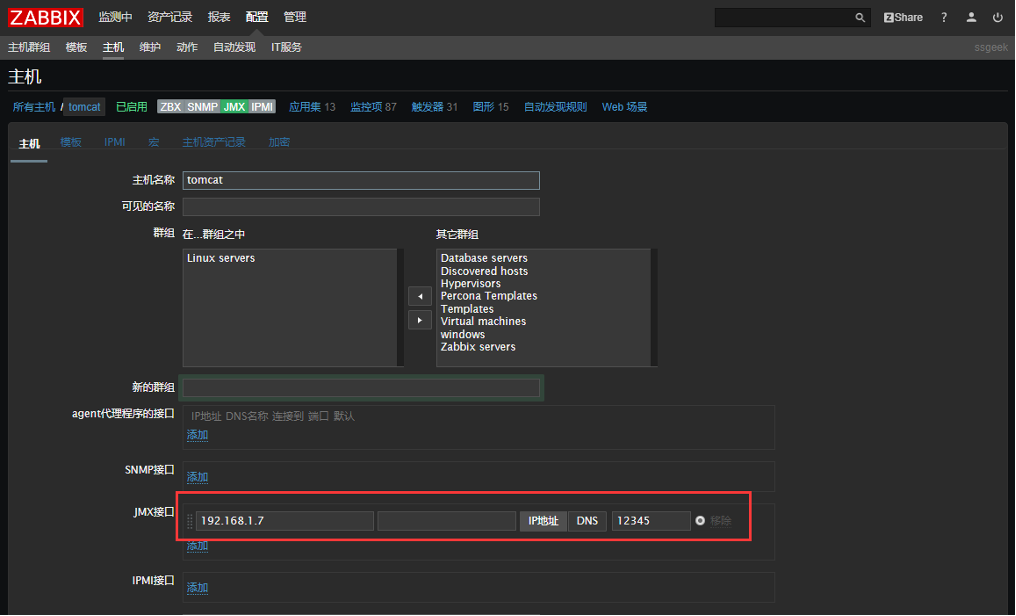1016x616 pixels.
Task: Click 添加 under agent interface
Action: click(198, 435)
